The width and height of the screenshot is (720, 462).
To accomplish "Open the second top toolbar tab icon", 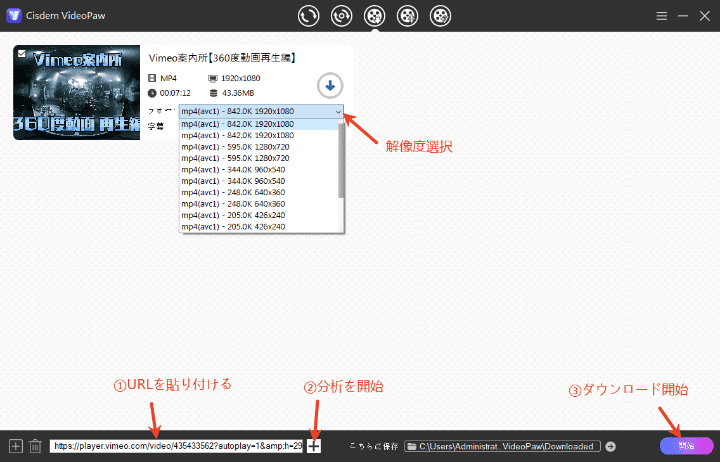I will [x=342, y=16].
